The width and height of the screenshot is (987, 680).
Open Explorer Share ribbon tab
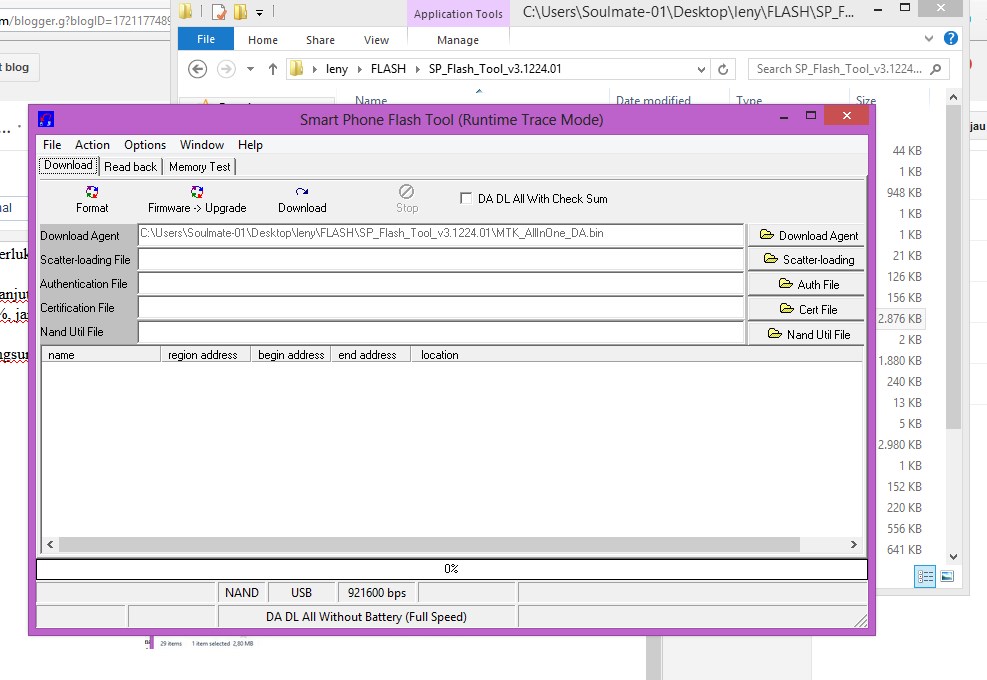(x=320, y=40)
